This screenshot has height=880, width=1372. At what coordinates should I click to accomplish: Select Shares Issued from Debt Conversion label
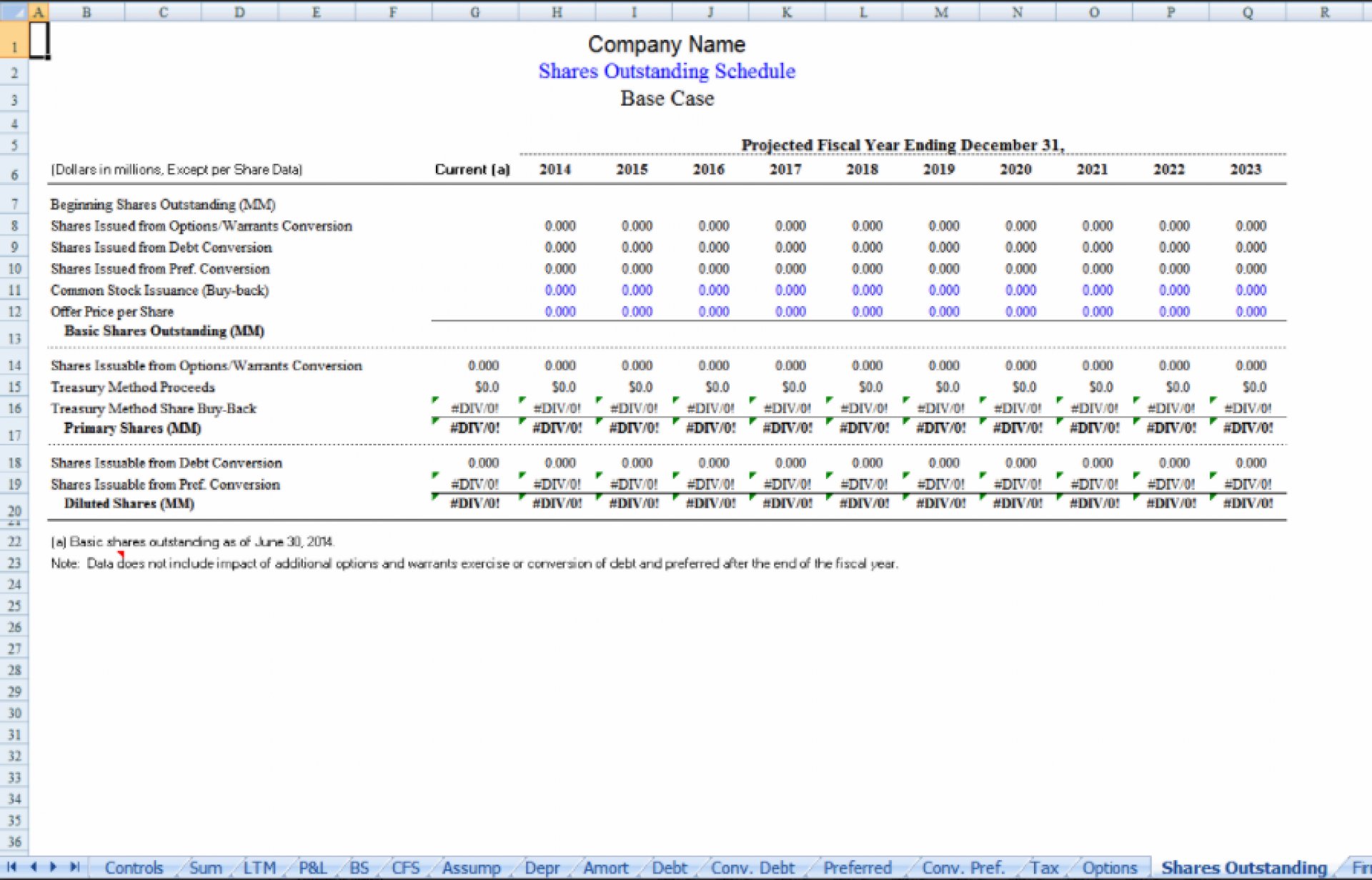(161, 247)
